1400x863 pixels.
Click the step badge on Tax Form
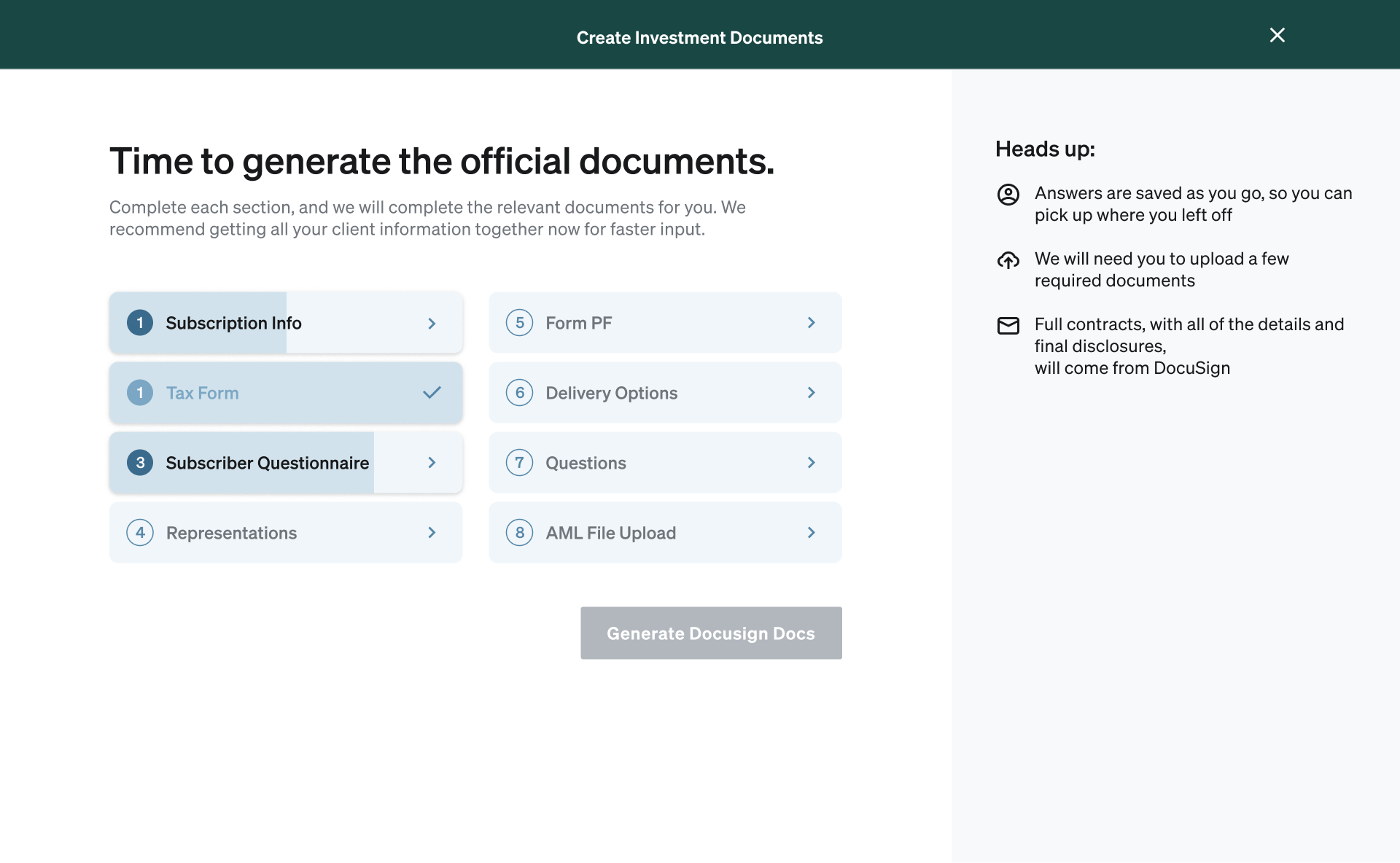pyautogui.click(x=140, y=393)
